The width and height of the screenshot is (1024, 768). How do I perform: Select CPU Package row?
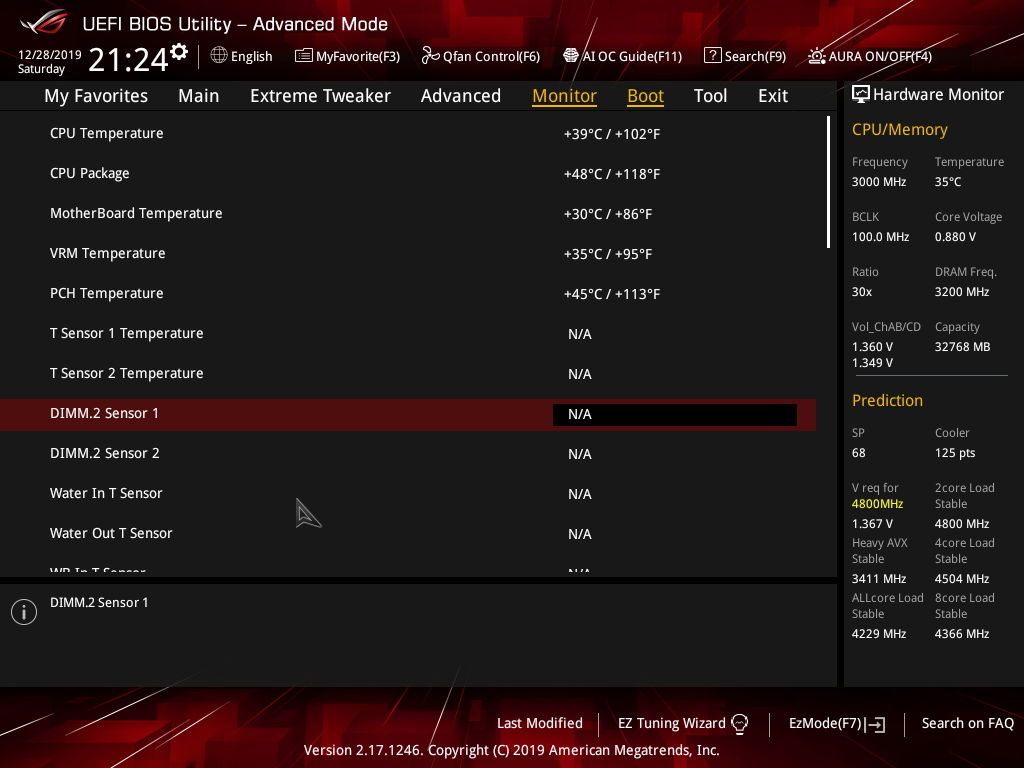(408, 174)
